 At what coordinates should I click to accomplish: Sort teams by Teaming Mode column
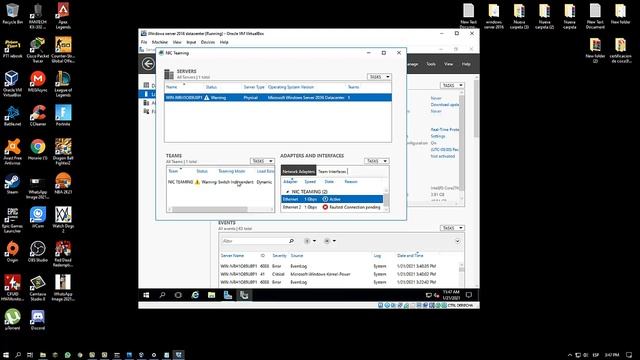232,171
